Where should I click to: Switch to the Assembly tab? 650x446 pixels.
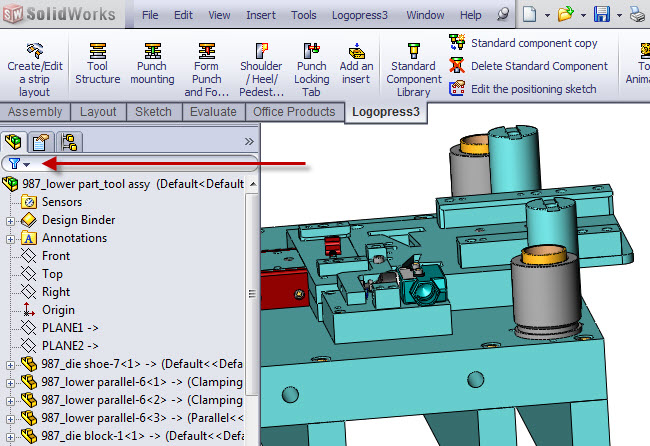click(x=35, y=112)
